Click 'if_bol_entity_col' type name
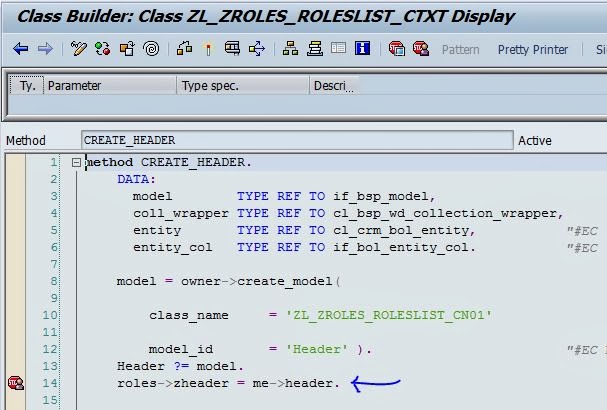The height and width of the screenshot is (410, 607). (401, 247)
